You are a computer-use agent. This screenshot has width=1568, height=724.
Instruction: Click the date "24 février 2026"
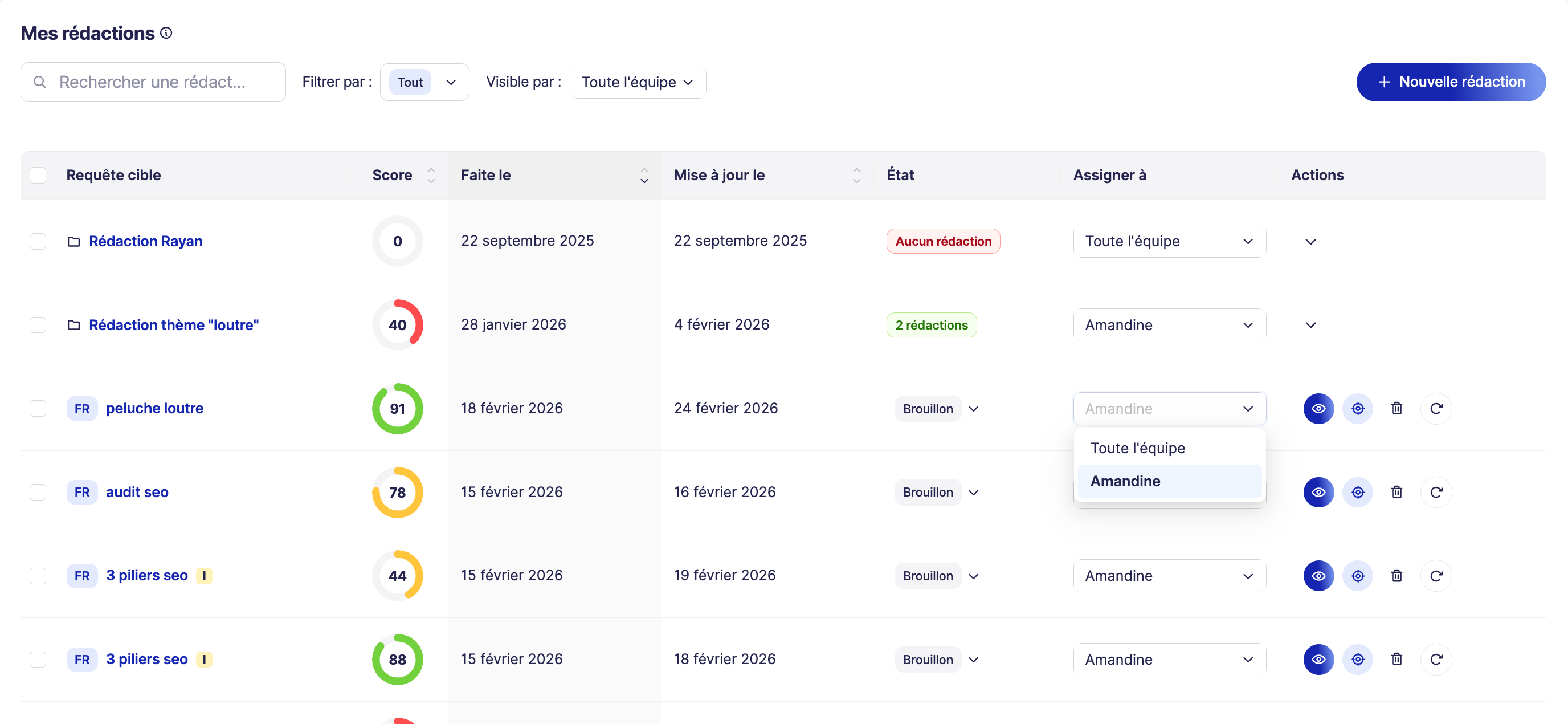point(725,409)
